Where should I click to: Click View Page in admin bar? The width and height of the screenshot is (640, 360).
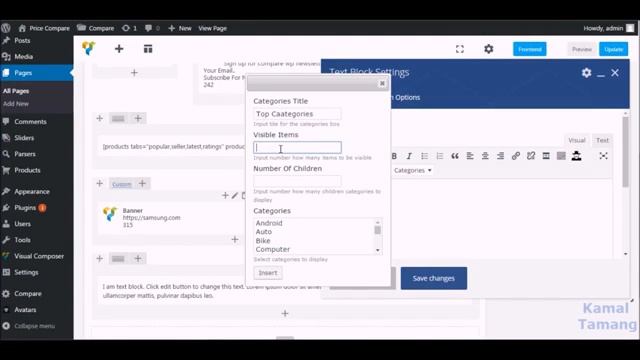coord(212,28)
